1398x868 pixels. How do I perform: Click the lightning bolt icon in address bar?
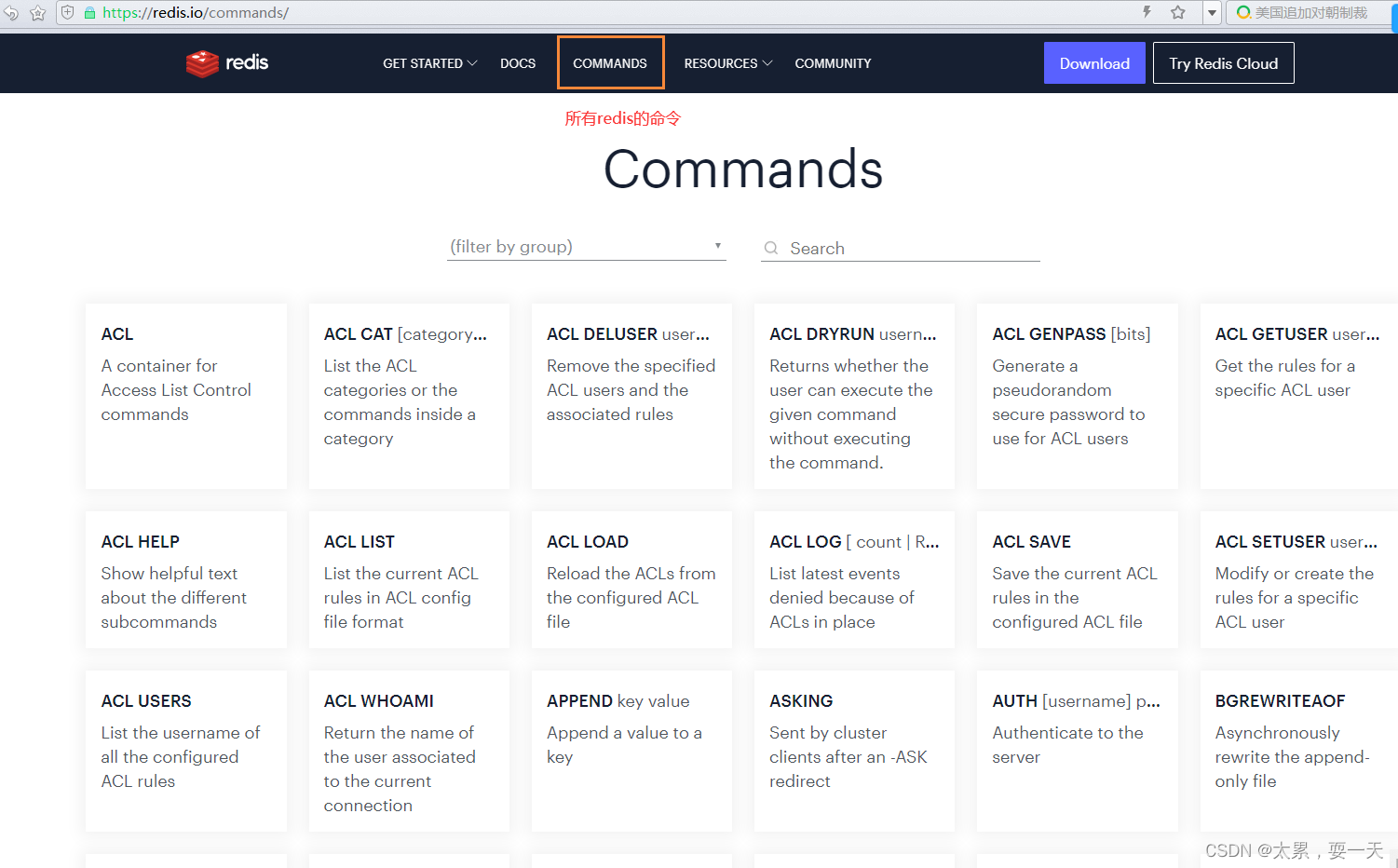(1147, 12)
